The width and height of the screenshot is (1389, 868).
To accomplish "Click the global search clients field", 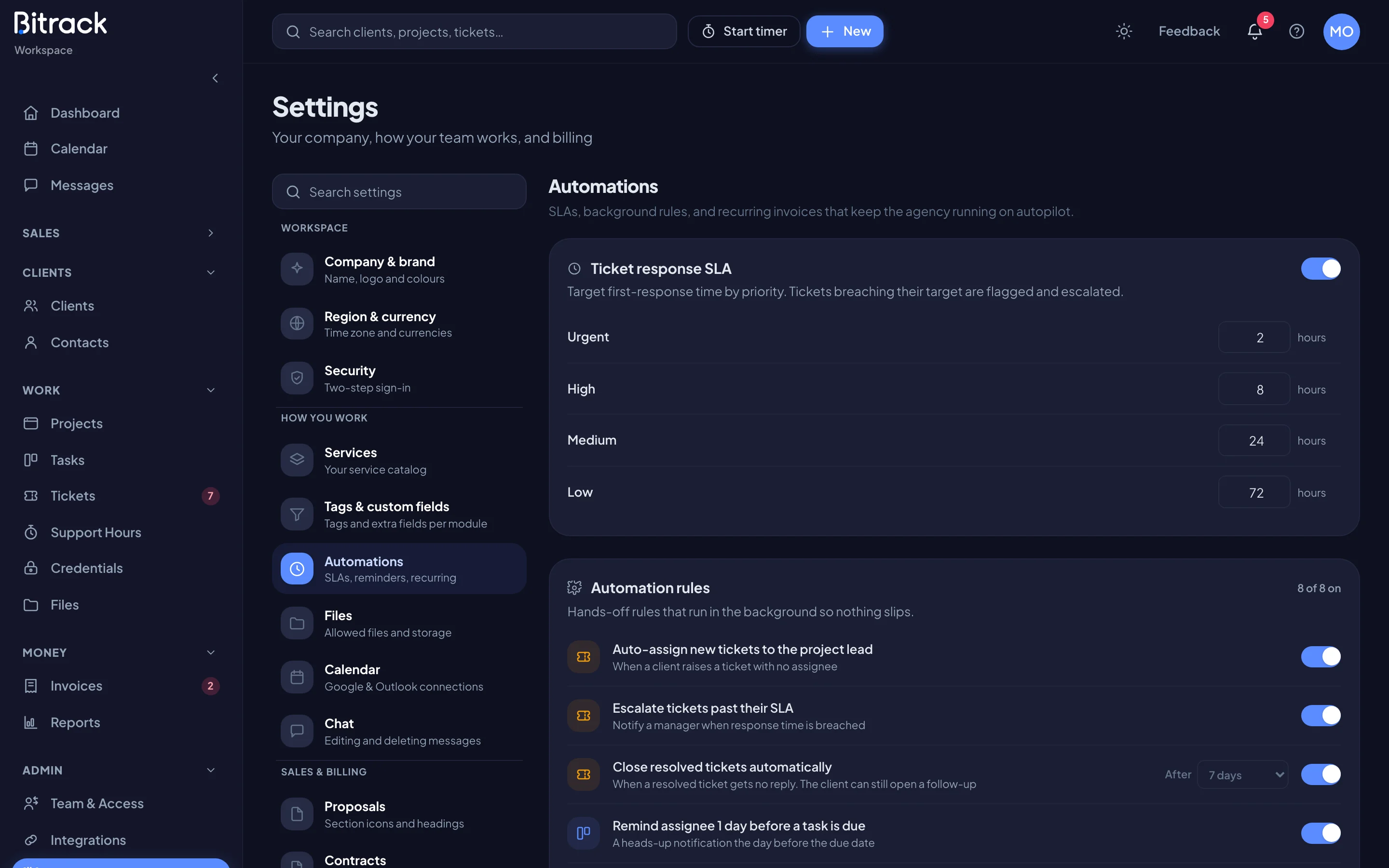I will pyautogui.click(x=474, y=31).
